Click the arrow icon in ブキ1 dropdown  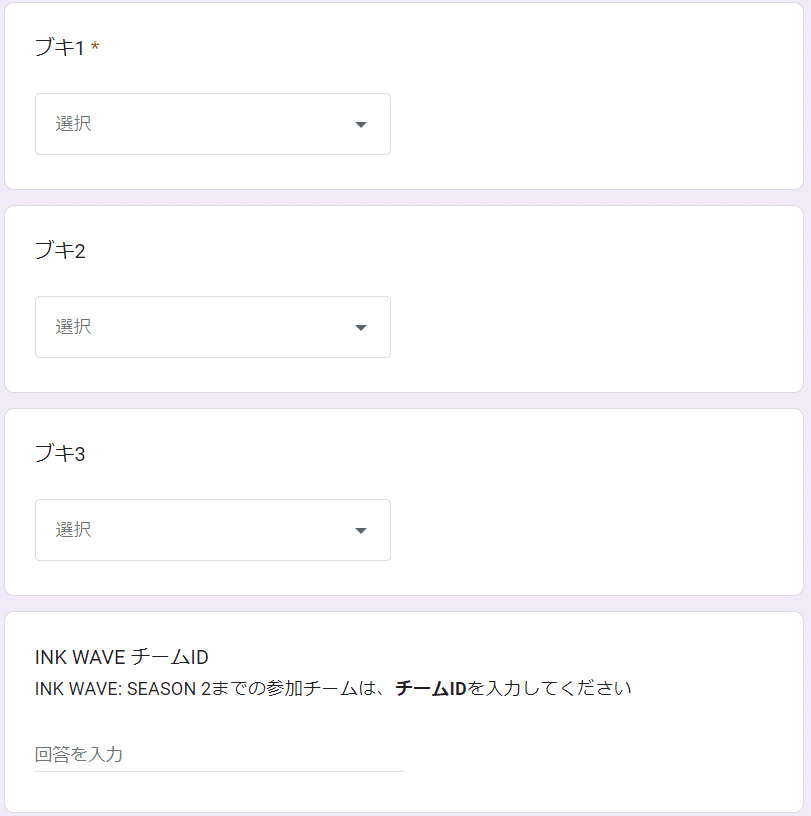click(361, 124)
